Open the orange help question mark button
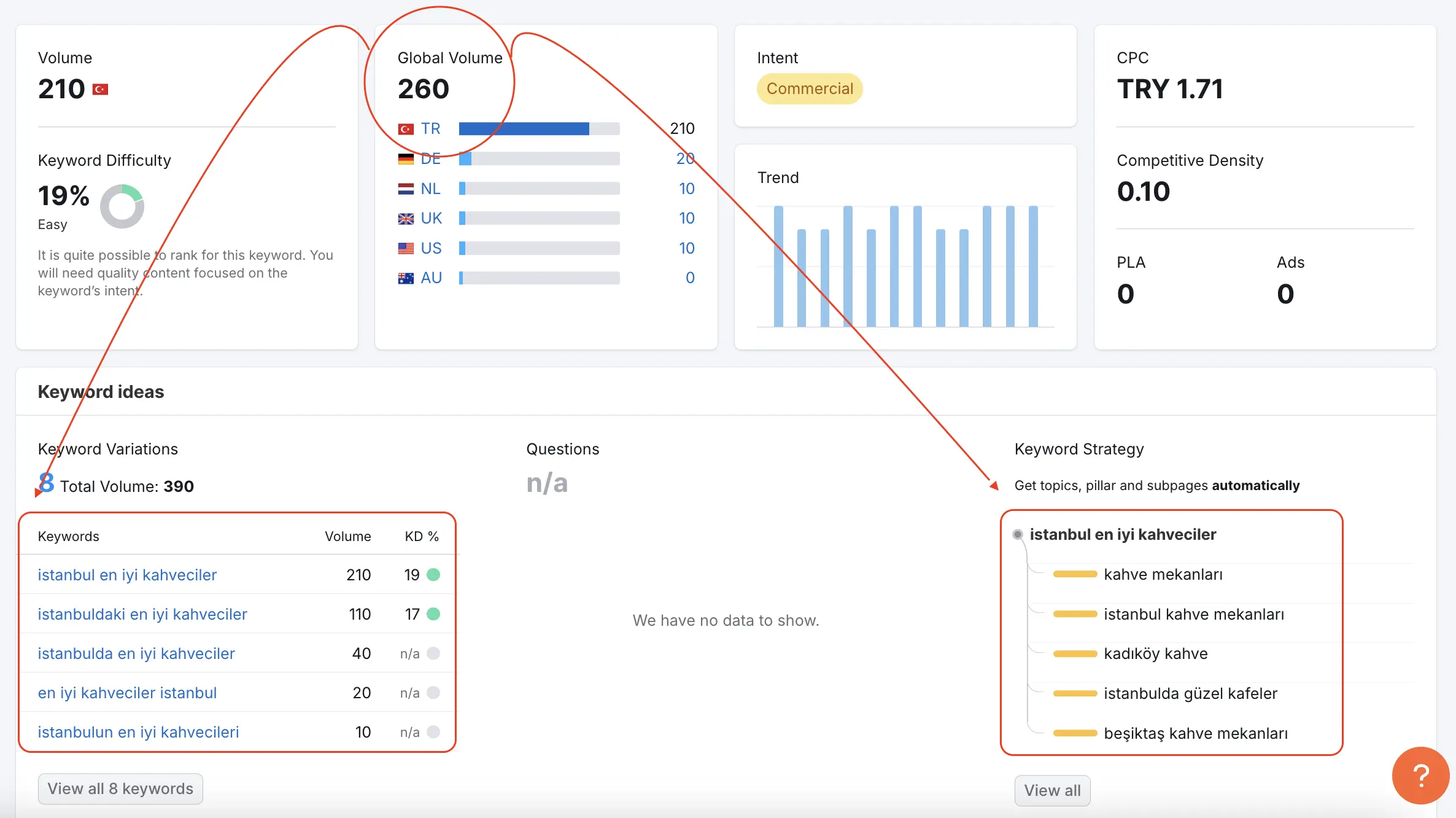 [1420, 775]
